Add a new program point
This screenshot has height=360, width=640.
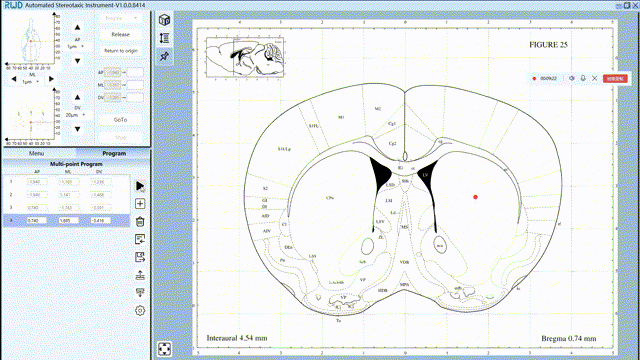140,204
